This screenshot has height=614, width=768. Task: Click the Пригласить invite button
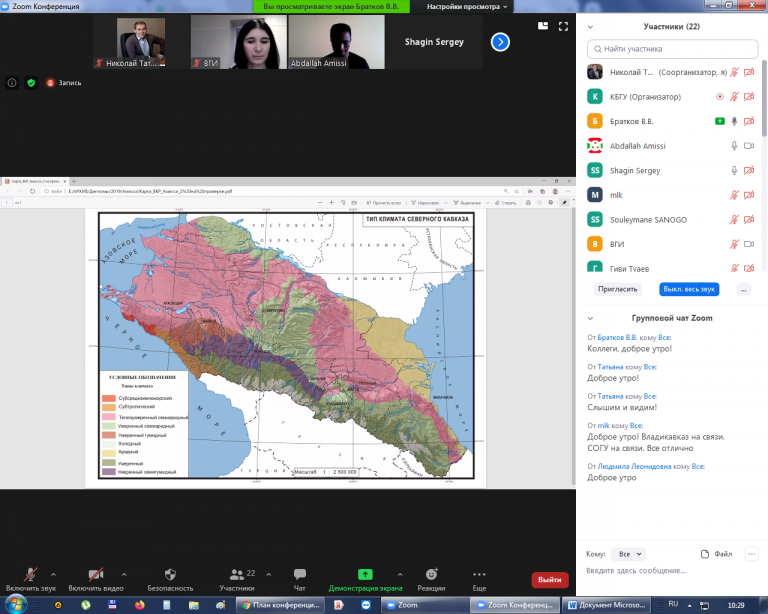pyautogui.click(x=617, y=289)
